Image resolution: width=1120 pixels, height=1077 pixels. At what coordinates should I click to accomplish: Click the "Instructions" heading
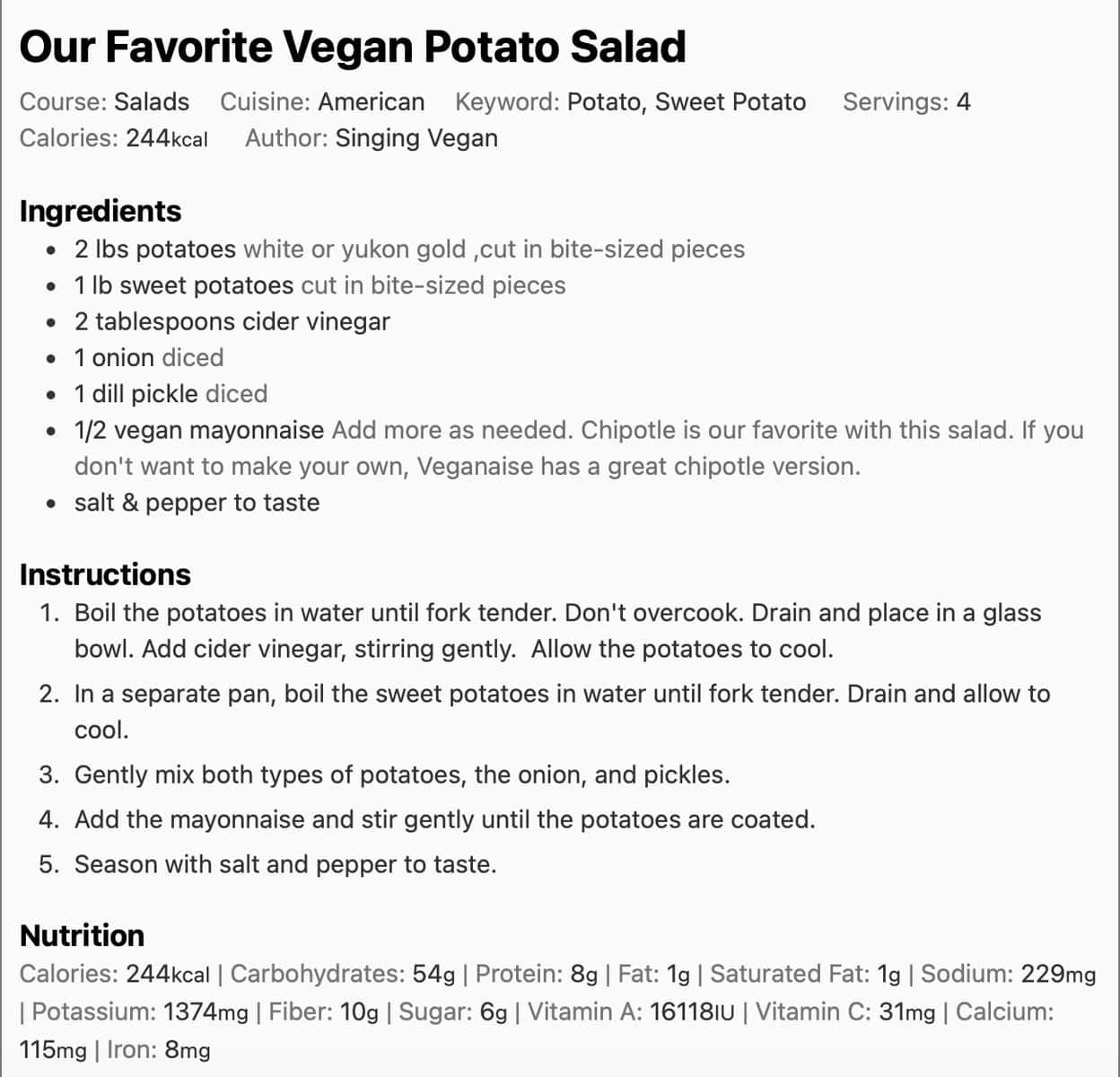(x=105, y=574)
